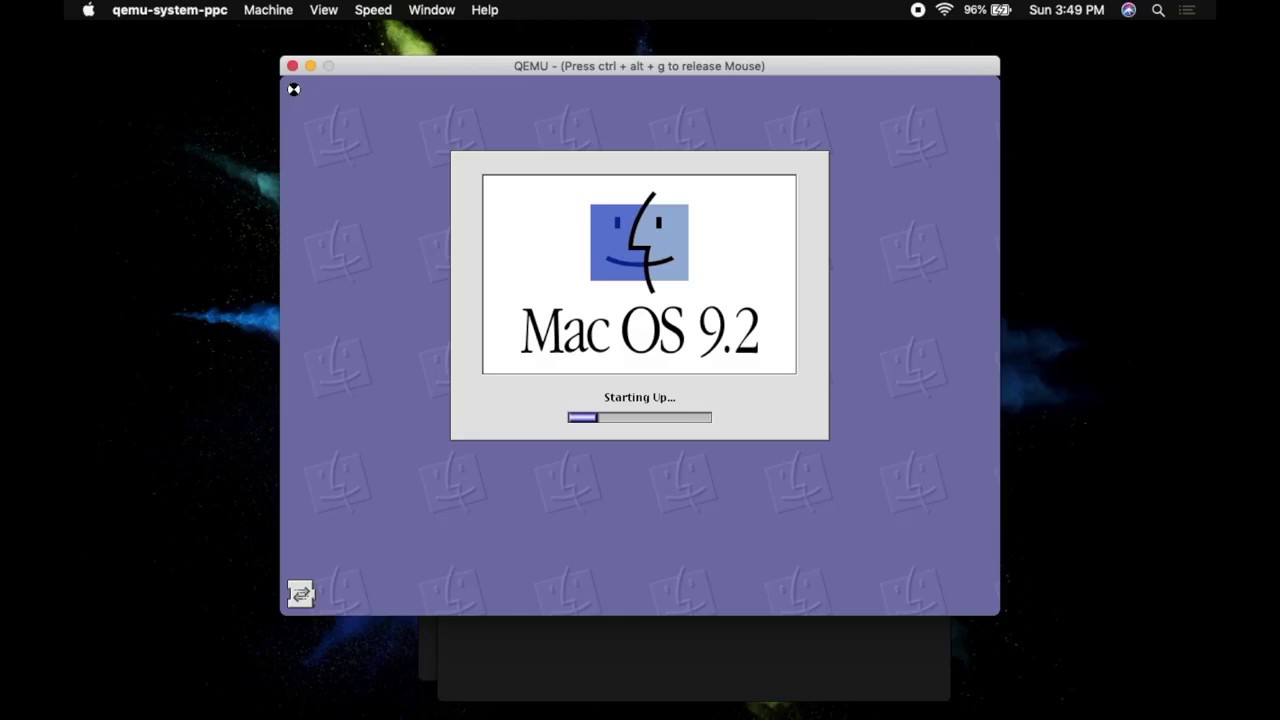Click the startup progress bar
The image size is (1280, 720).
point(640,418)
